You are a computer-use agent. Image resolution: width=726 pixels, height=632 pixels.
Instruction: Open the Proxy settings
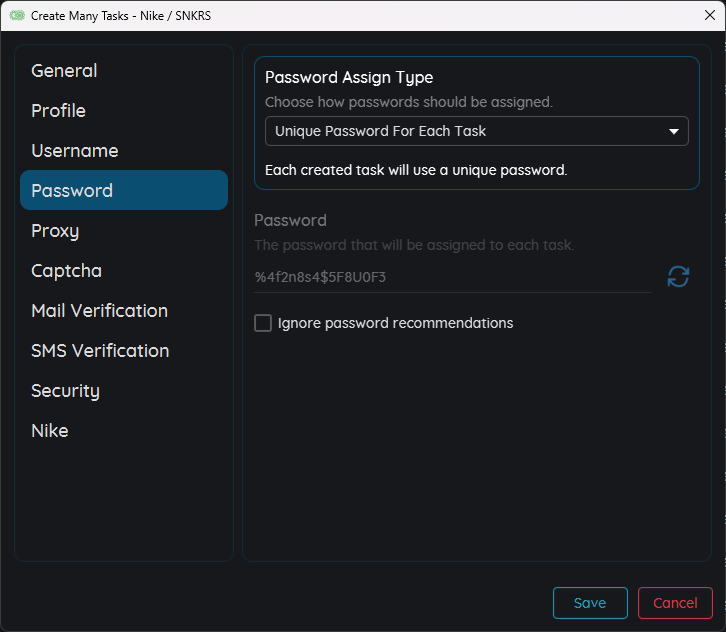pos(55,231)
